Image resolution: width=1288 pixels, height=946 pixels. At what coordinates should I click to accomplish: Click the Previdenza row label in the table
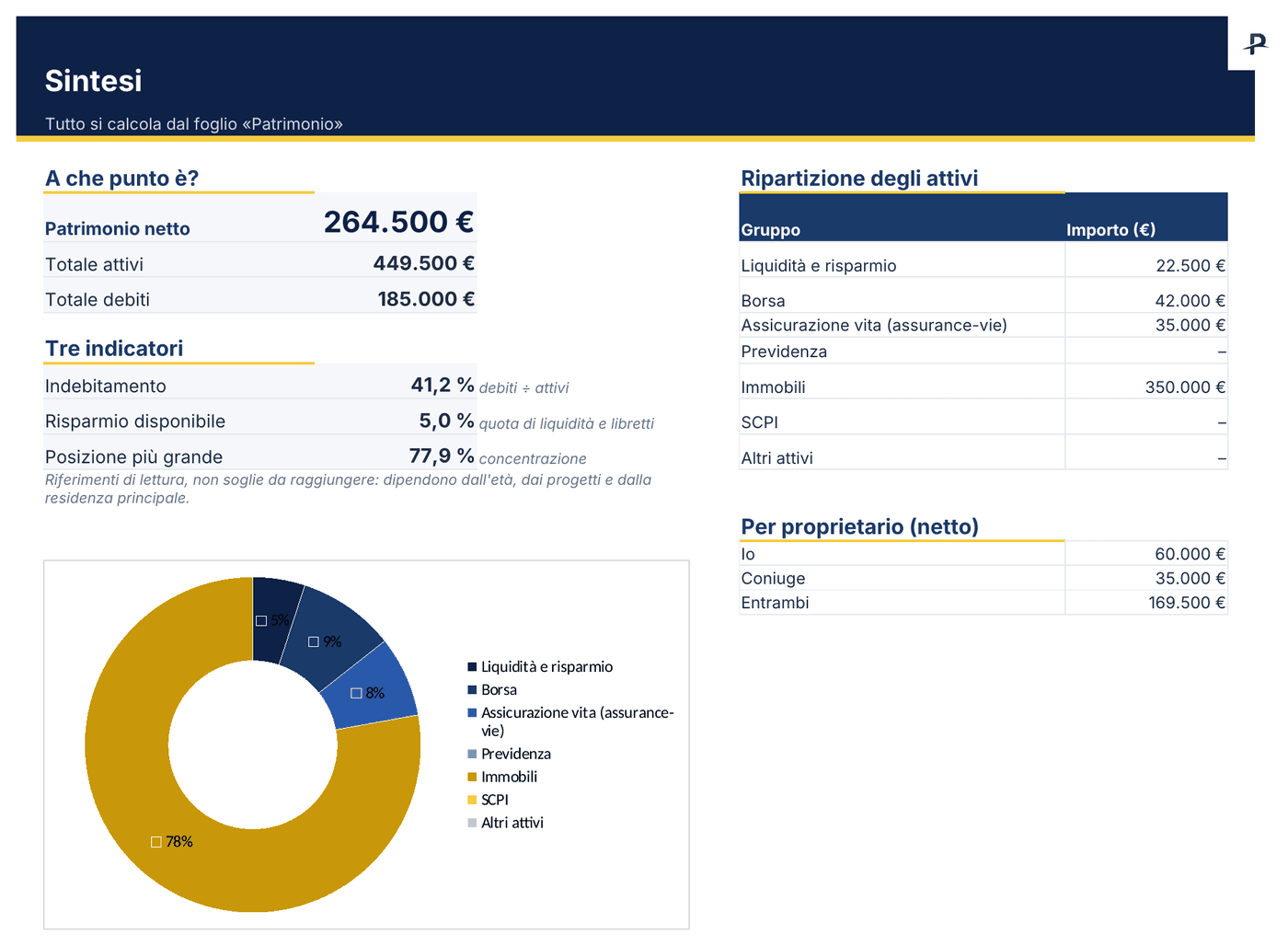(x=784, y=352)
